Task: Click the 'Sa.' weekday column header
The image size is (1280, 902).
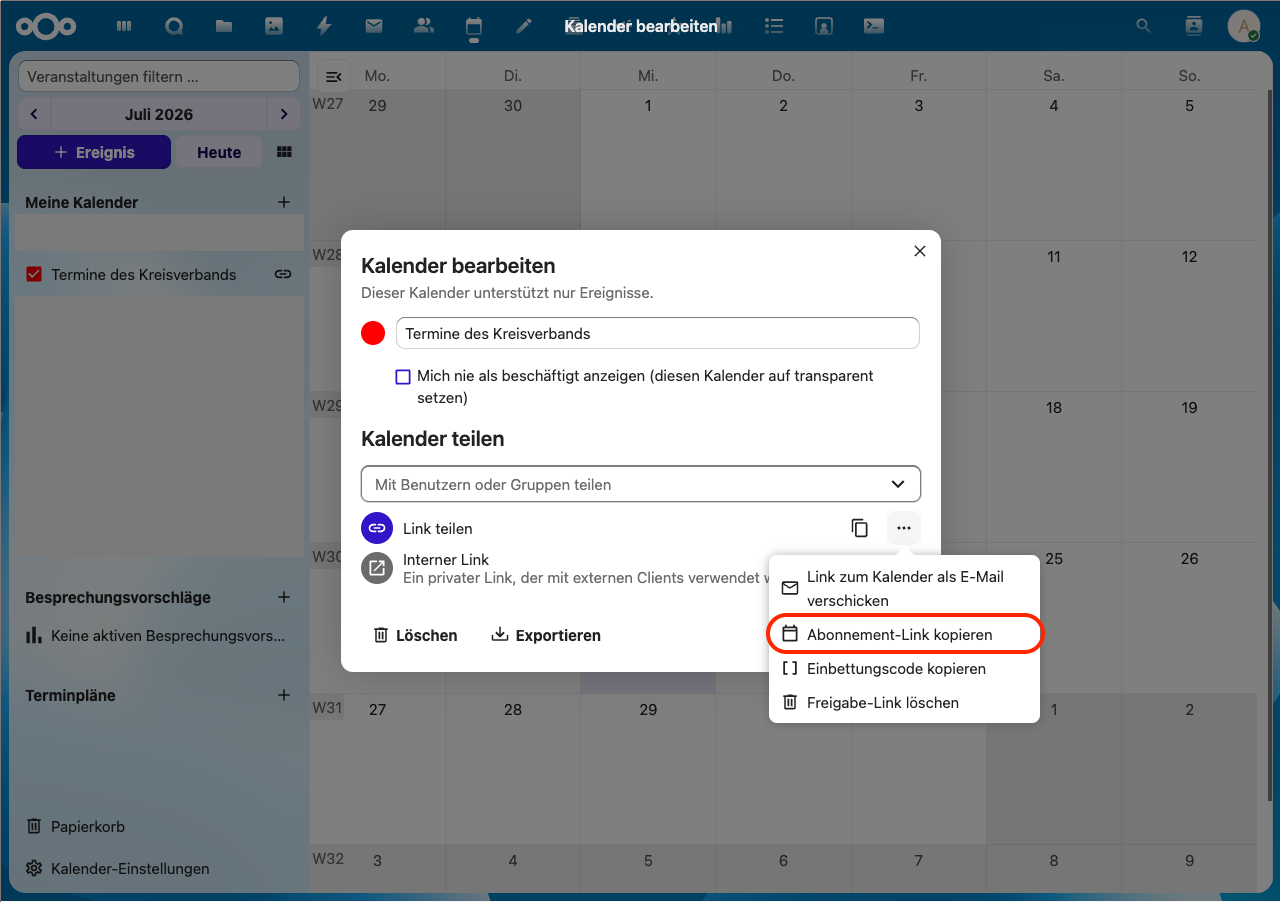Action: (1053, 76)
